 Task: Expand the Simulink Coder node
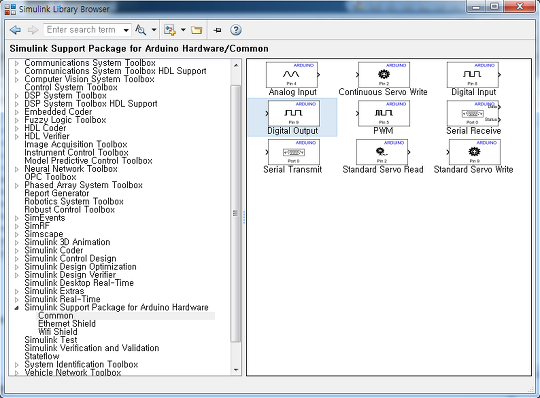(x=17, y=251)
